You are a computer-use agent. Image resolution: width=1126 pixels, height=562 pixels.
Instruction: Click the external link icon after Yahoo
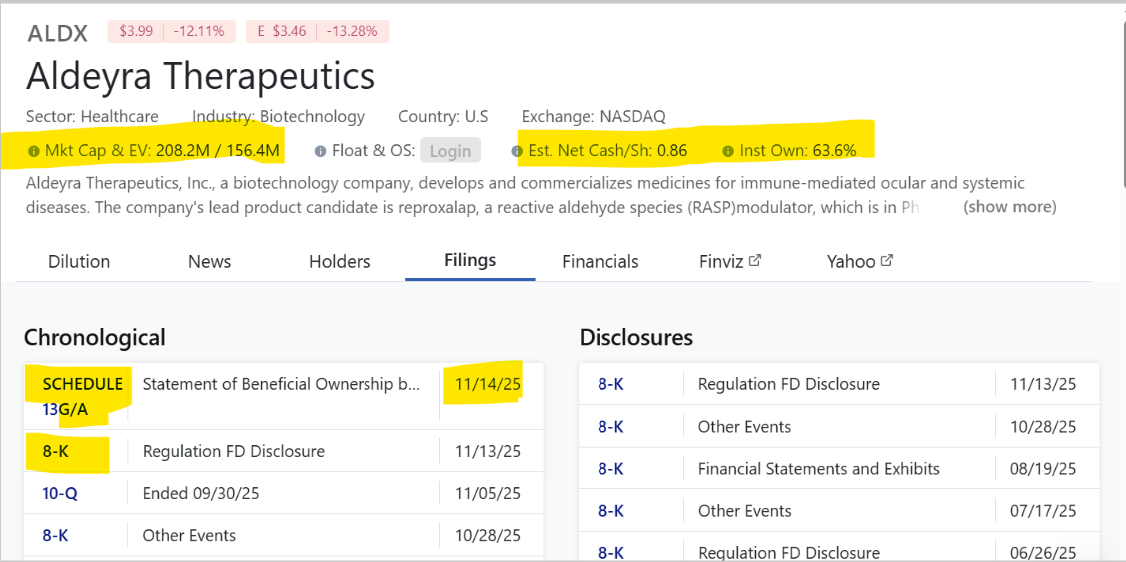tap(886, 260)
